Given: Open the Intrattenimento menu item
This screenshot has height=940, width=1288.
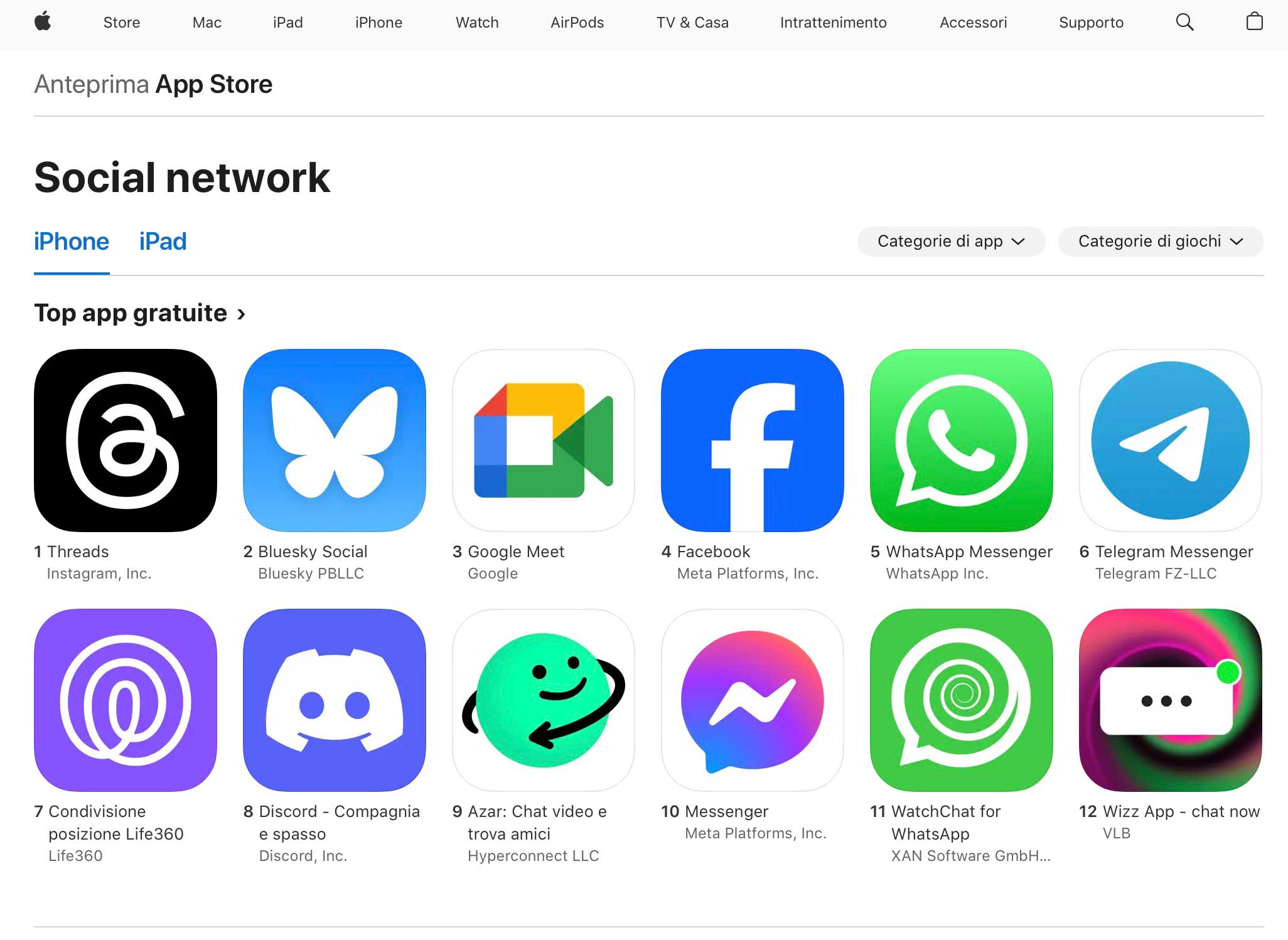Looking at the screenshot, I should (x=833, y=23).
